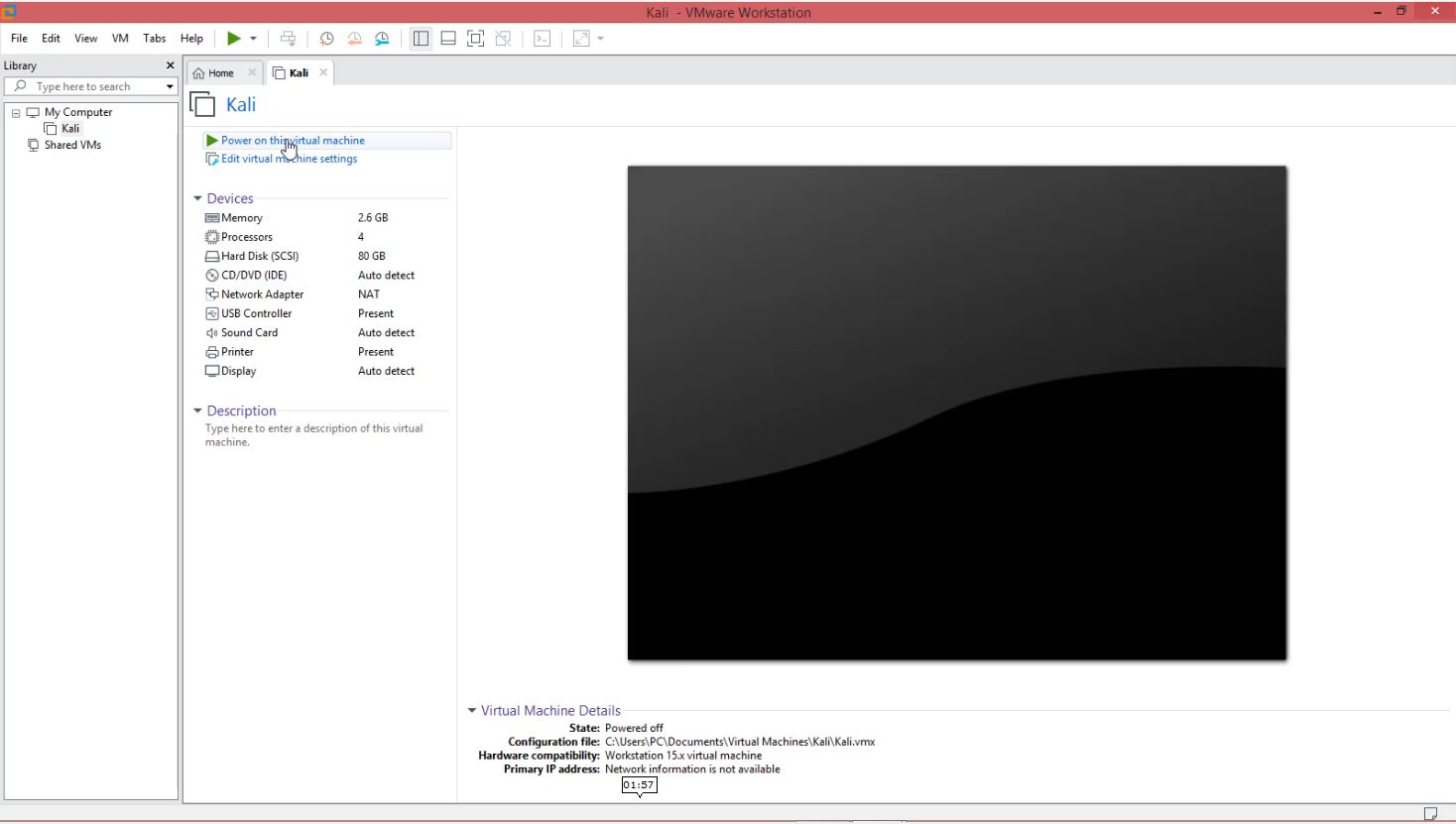
Task: Close the Library panel with its X
Action: [x=171, y=65]
